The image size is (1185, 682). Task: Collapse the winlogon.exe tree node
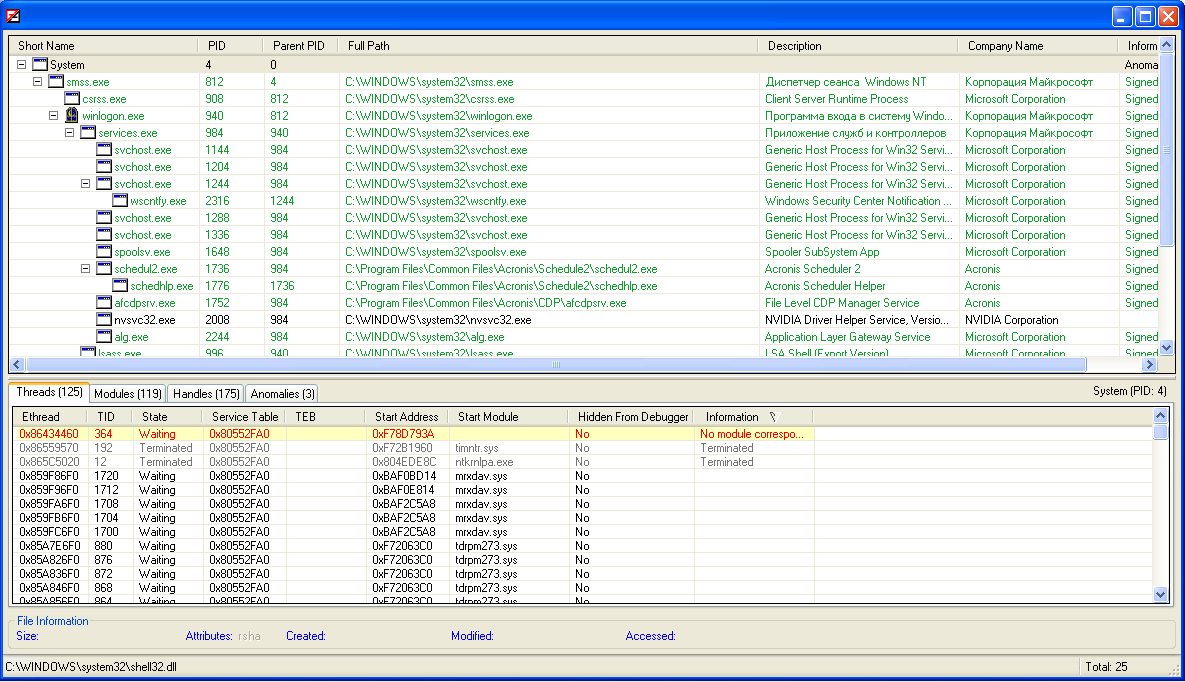coord(54,116)
